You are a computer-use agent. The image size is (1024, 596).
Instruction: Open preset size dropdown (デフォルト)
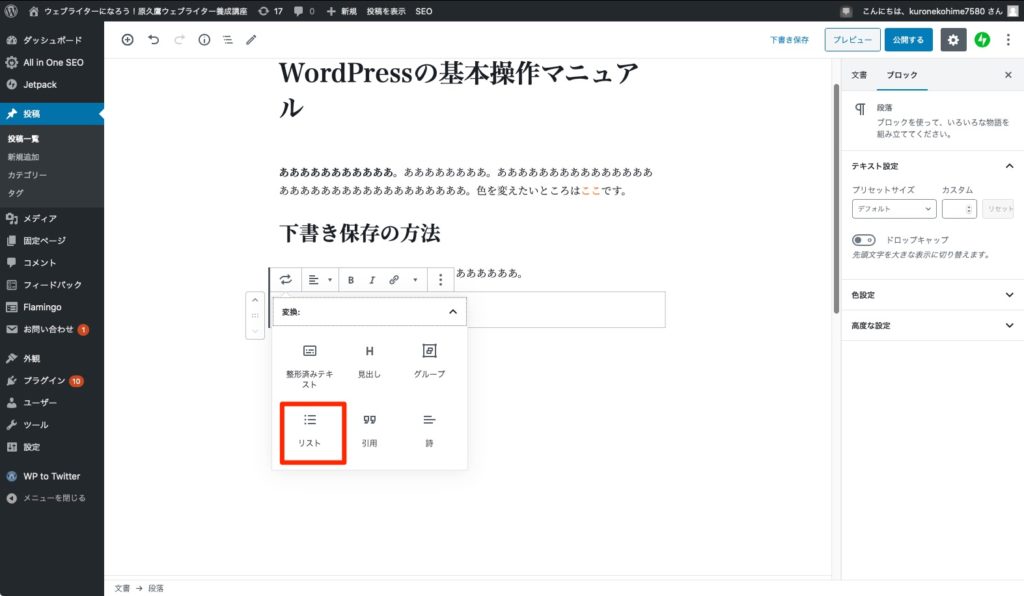tap(893, 209)
